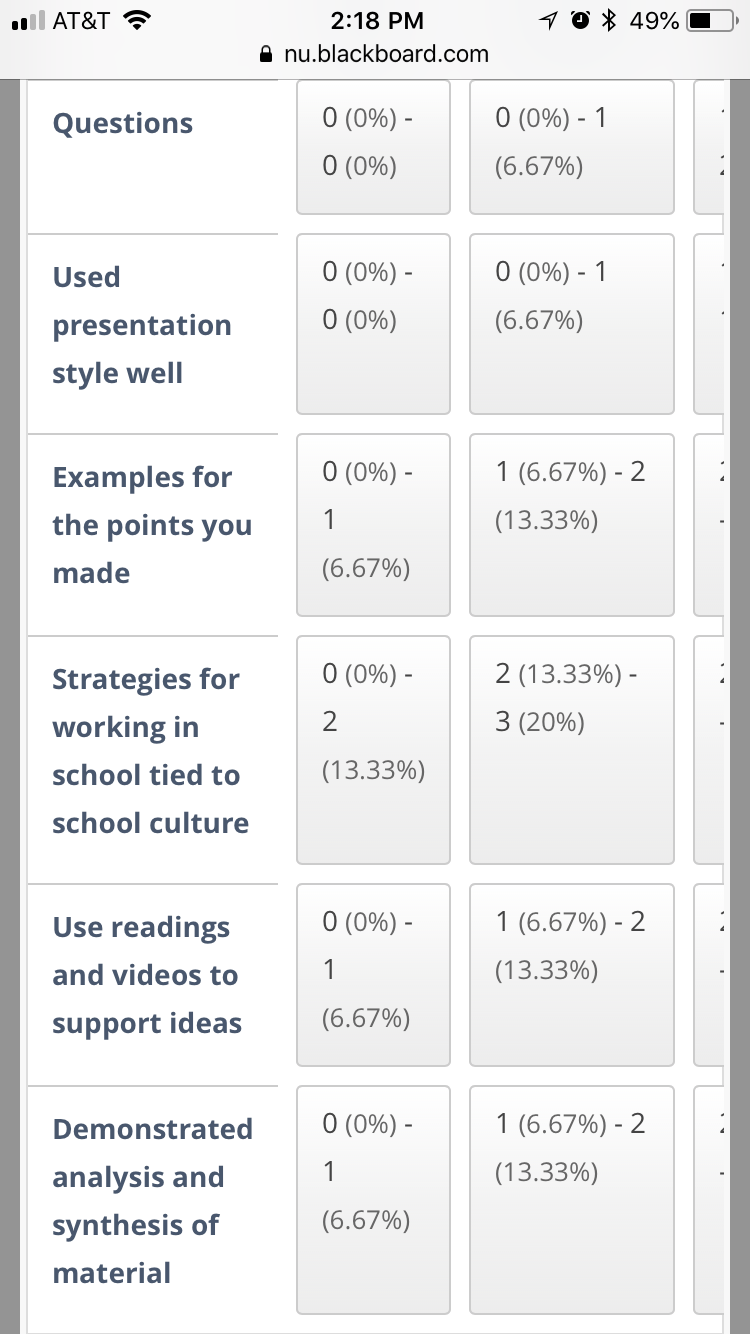Select first cell of Used presentation style well
The width and height of the screenshot is (750, 1334).
click(373, 324)
